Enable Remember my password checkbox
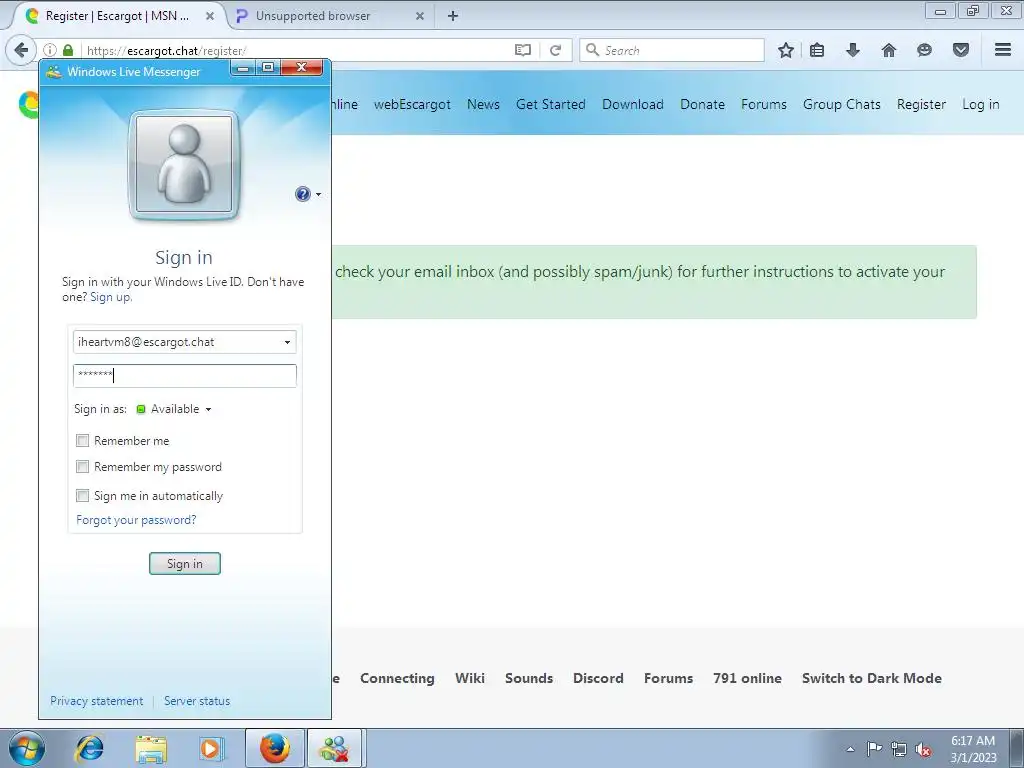This screenshot has width=1024, height=768. point(82,467)
